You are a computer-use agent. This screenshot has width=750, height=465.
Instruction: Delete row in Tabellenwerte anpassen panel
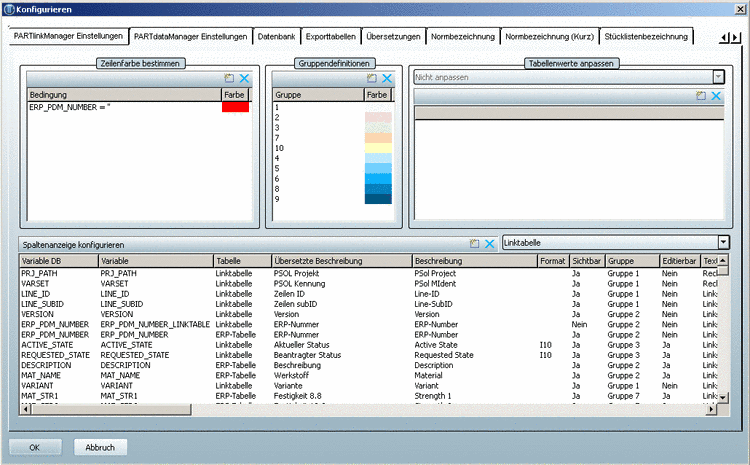click(x=717, y=96)
